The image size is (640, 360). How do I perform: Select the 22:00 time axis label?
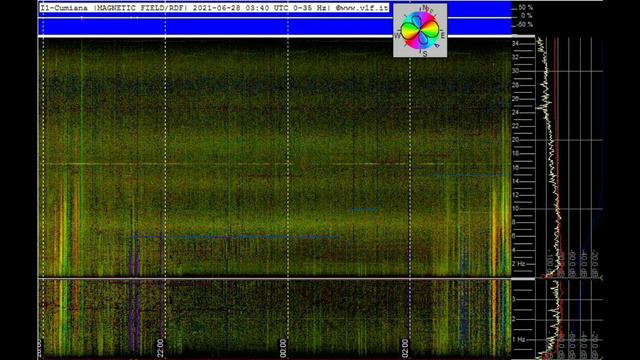pos(160,348)
